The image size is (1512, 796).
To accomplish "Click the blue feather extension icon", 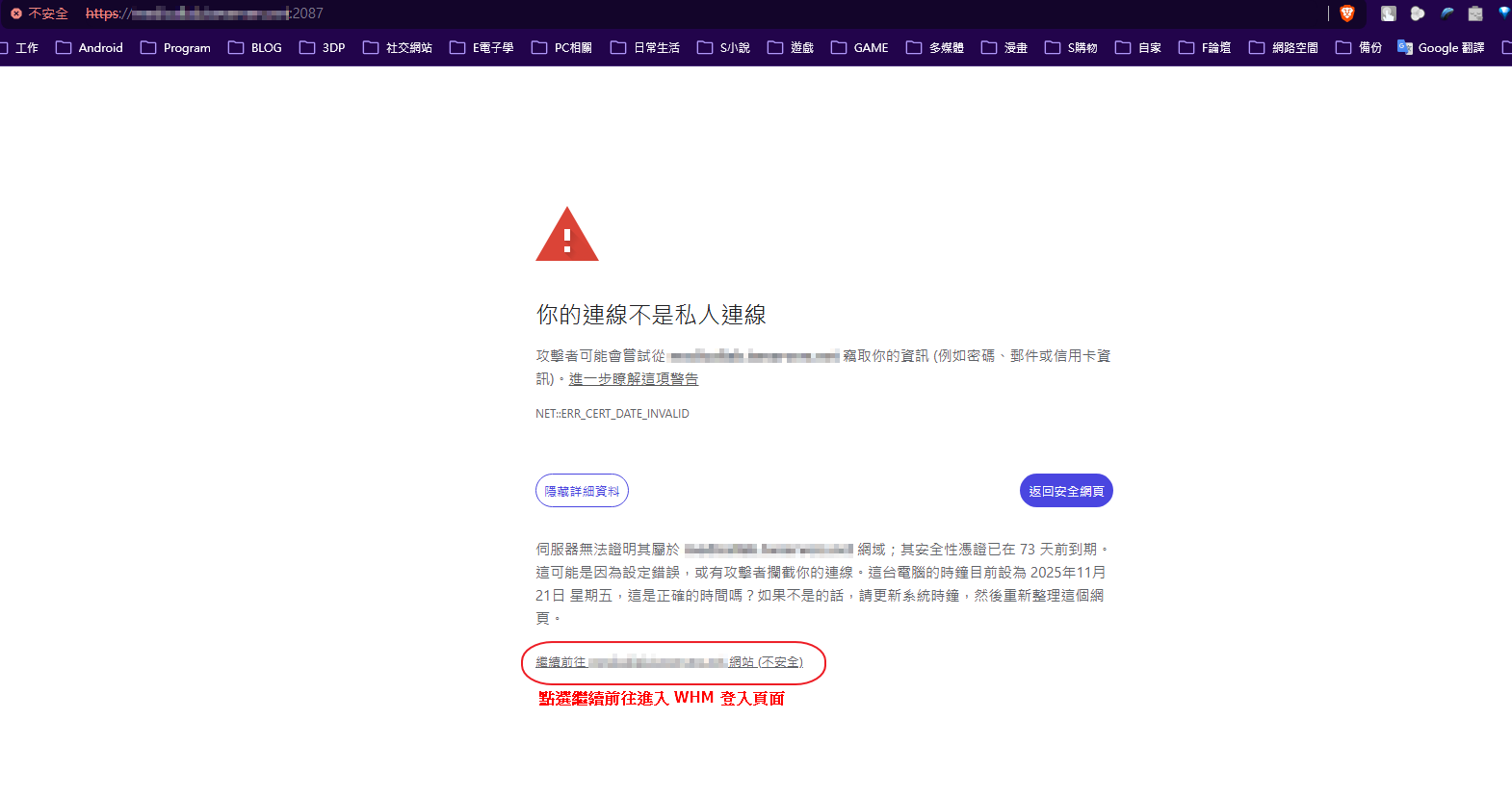I will [1447, 13].
